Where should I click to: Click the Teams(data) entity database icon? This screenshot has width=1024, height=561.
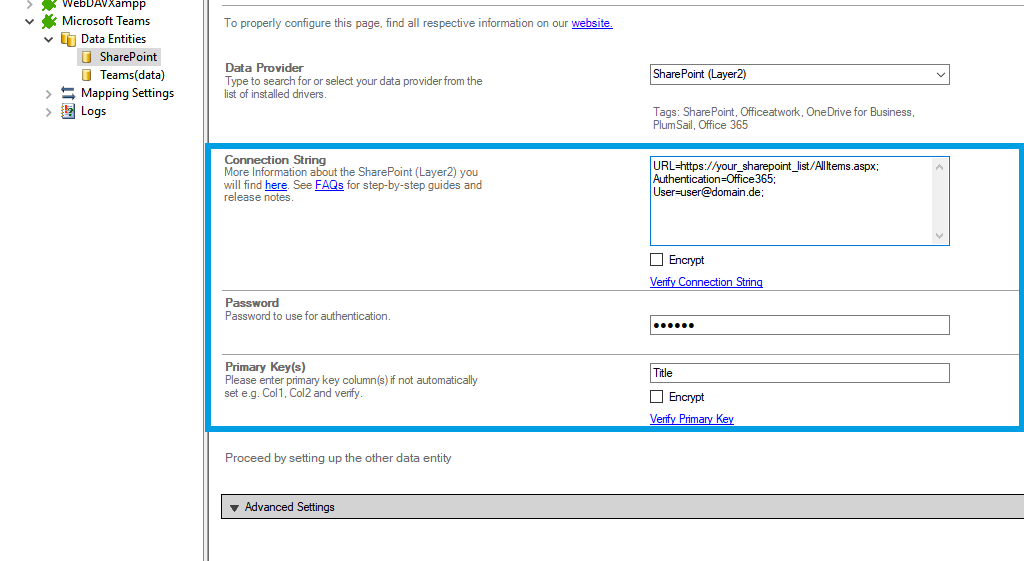(87, 75)
